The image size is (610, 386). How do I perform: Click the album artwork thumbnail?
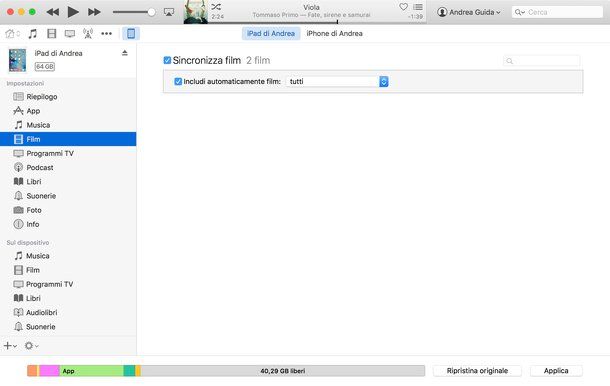(x=195, y=12)
